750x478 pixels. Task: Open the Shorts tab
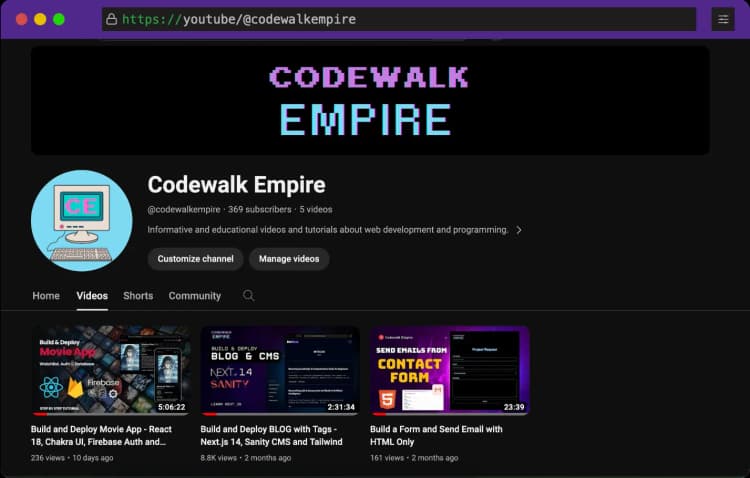coord(138,296)
